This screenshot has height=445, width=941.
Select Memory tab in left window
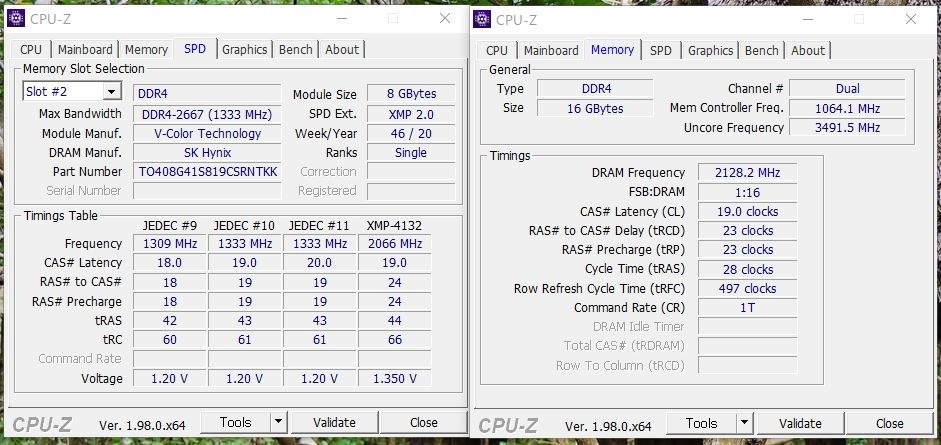(146, 50)
